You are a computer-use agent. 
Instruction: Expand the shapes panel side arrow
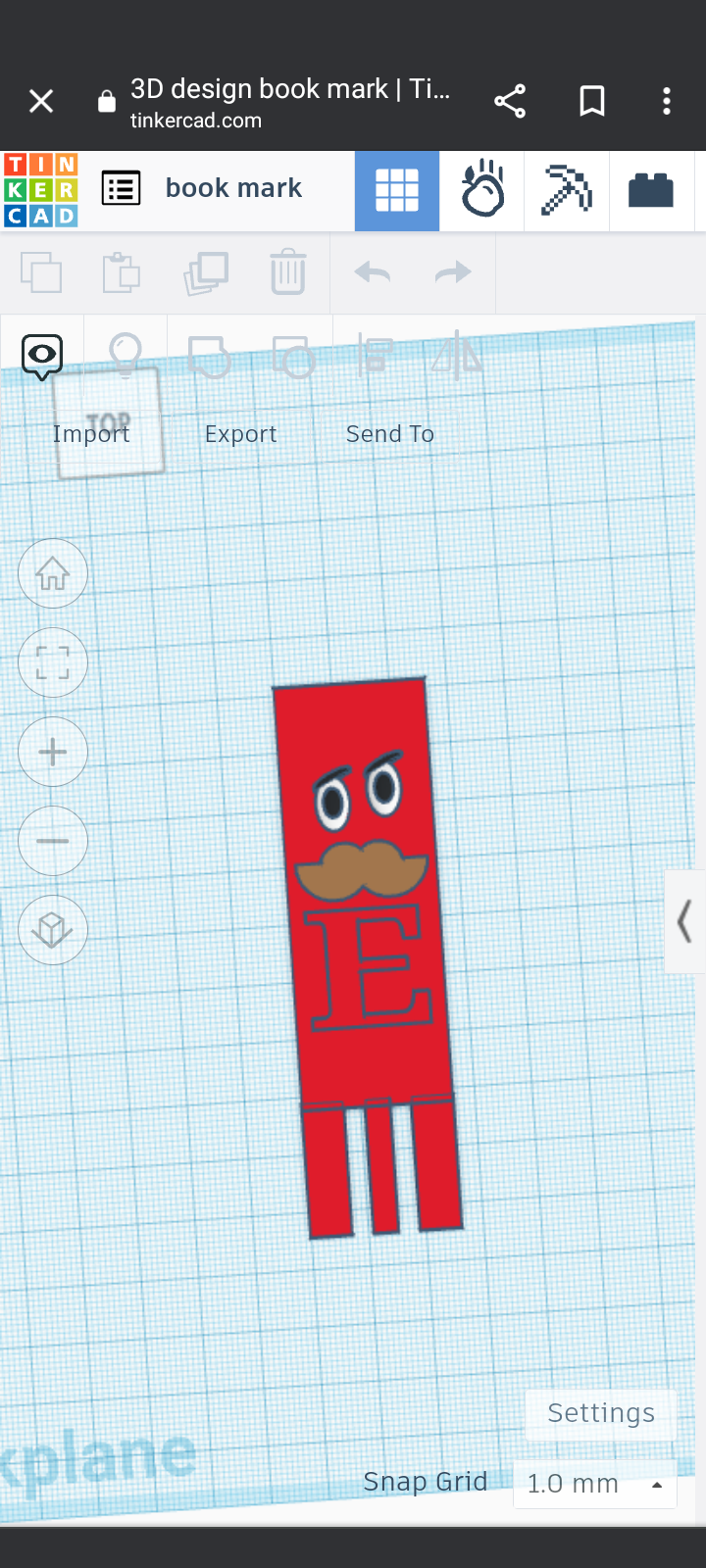[x=685, y=921]
